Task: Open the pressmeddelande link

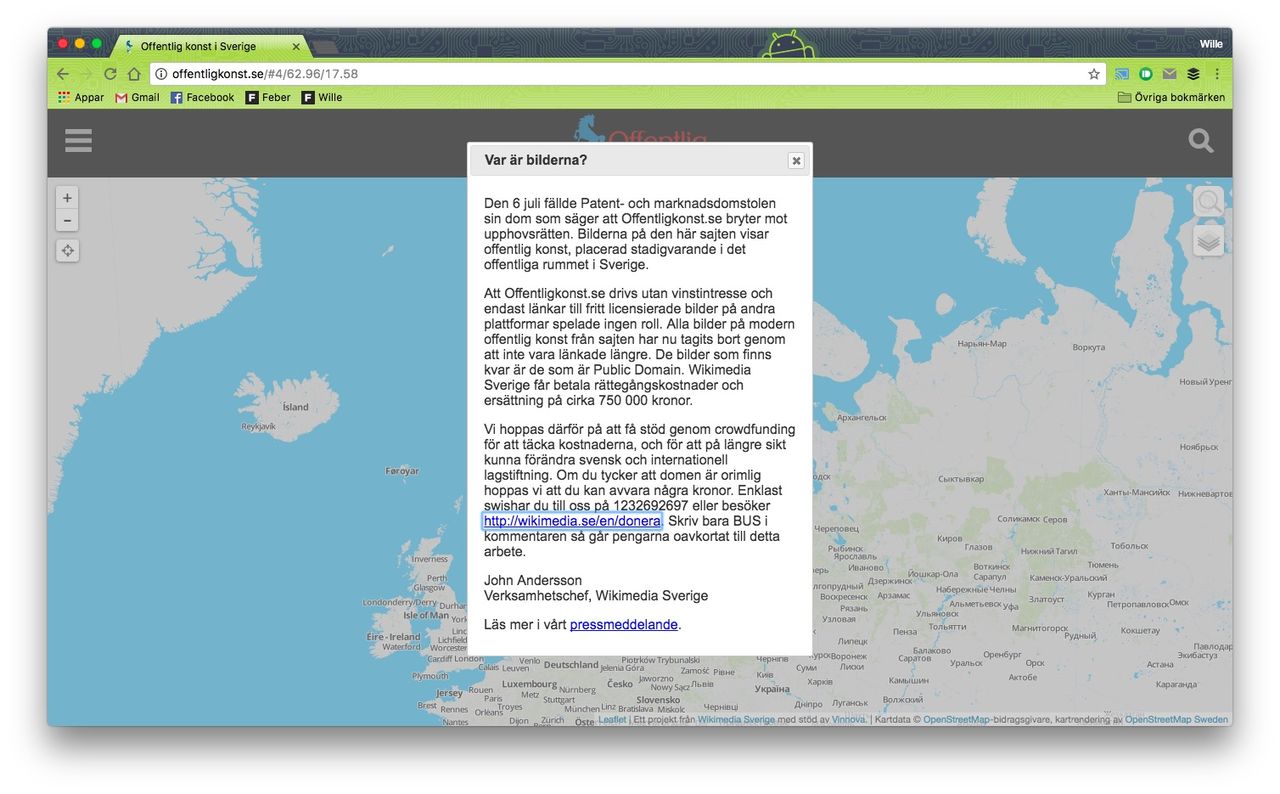Action: click(624, 625)
